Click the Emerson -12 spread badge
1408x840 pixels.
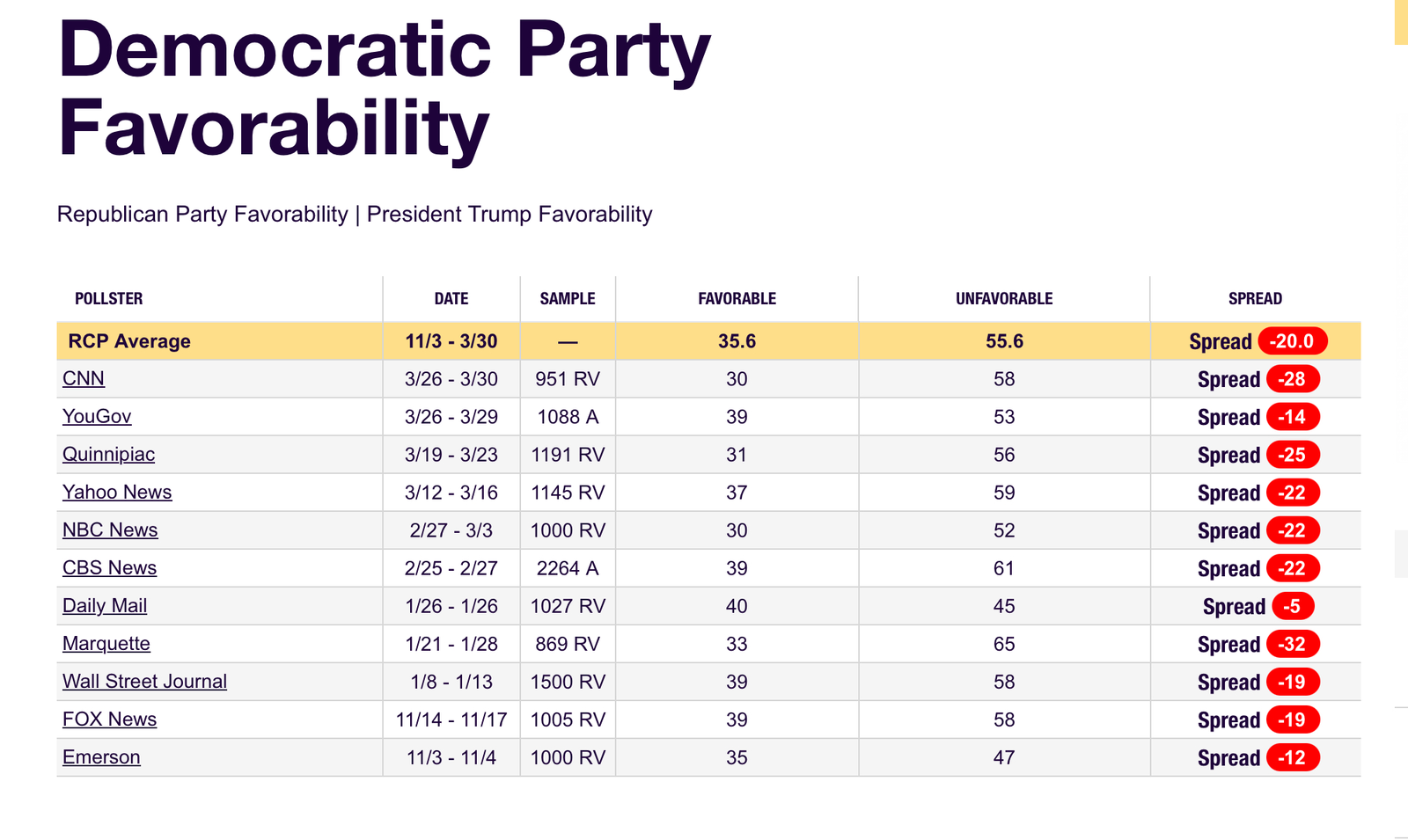[x=1292, y=757]
